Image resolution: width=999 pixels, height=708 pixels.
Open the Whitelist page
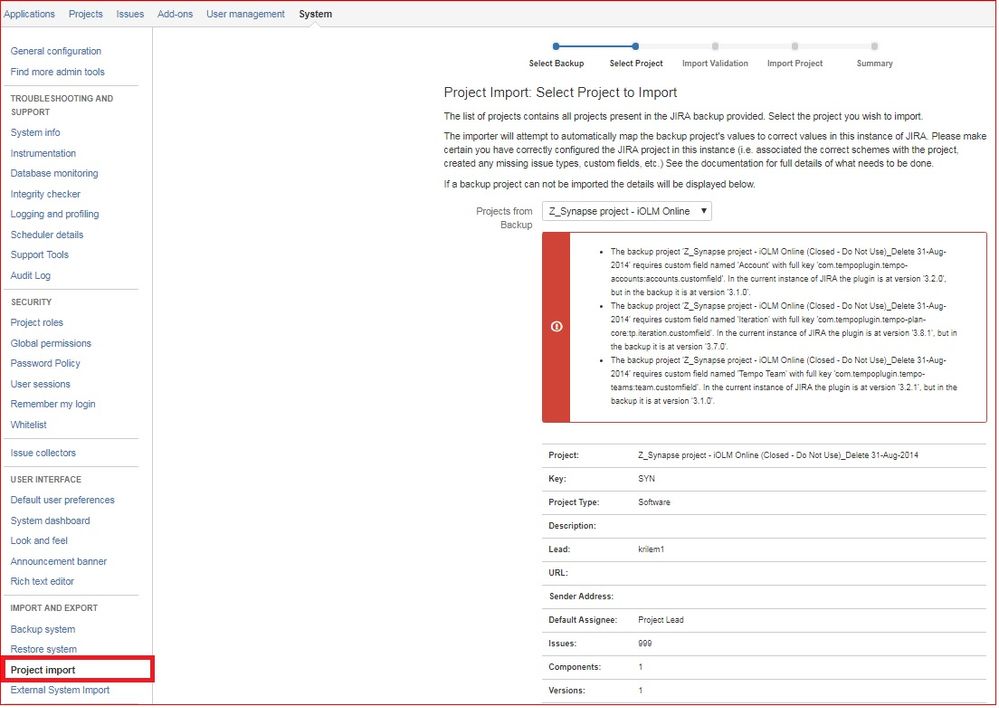tap(29, 425)
